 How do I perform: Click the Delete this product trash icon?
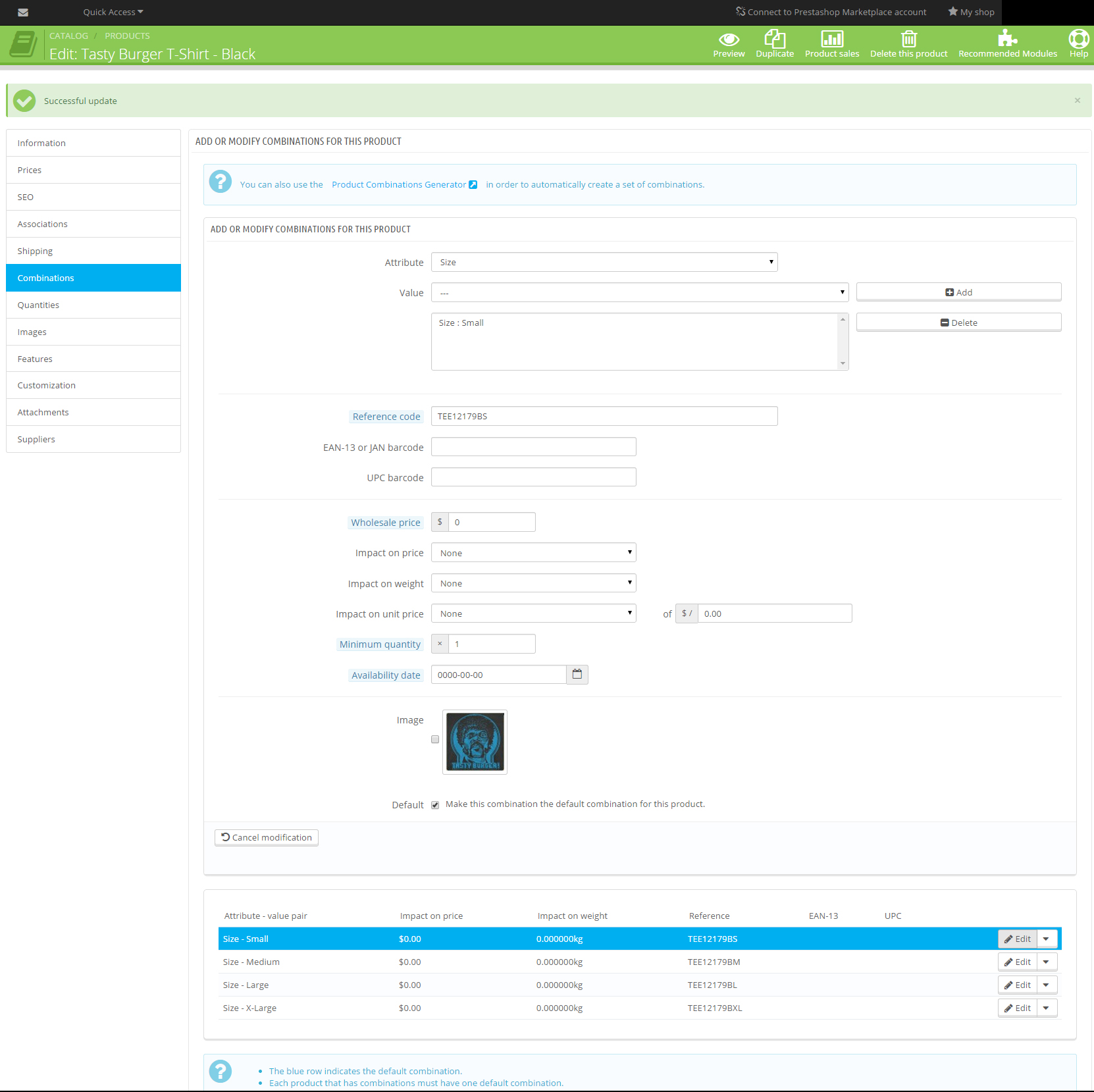point(908,39)
